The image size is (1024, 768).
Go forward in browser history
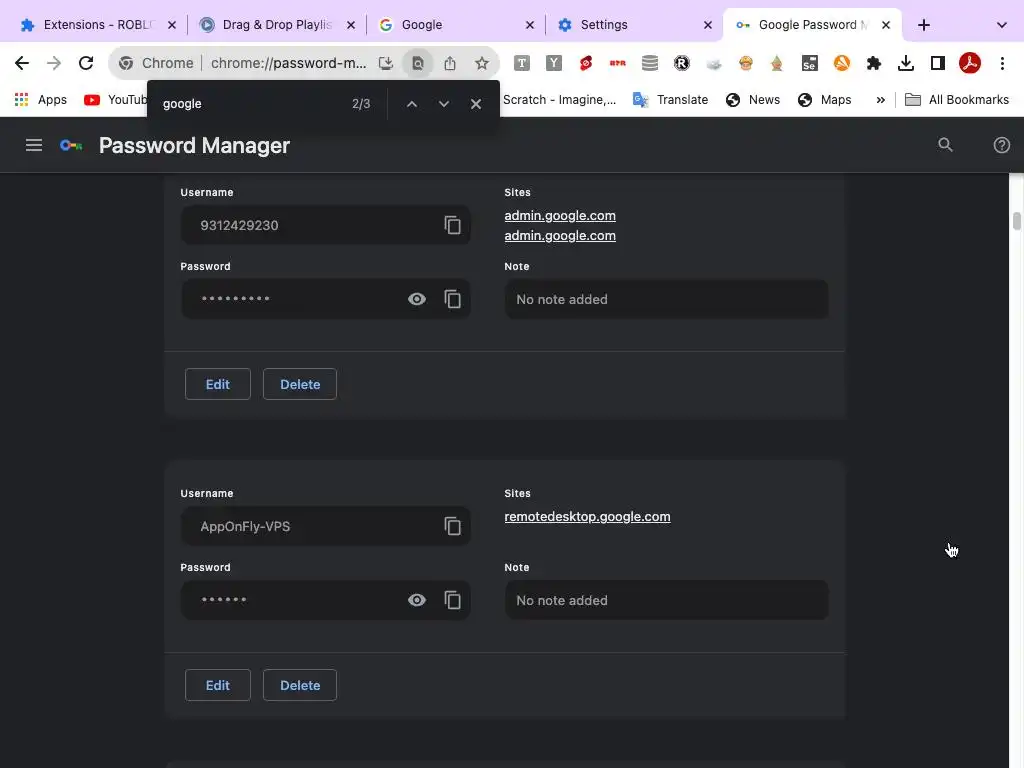(x=54, y=63)
